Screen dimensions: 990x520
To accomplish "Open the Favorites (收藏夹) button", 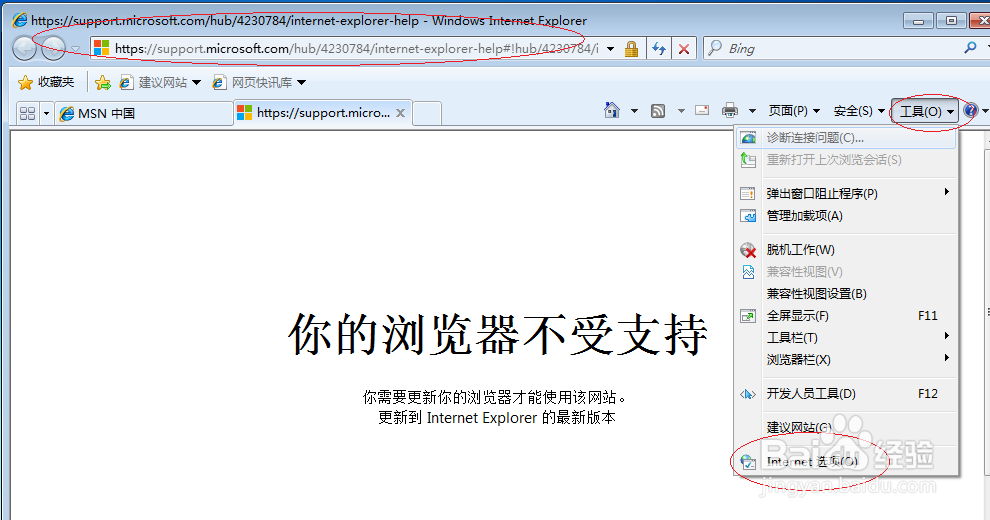I will point(46,82).
